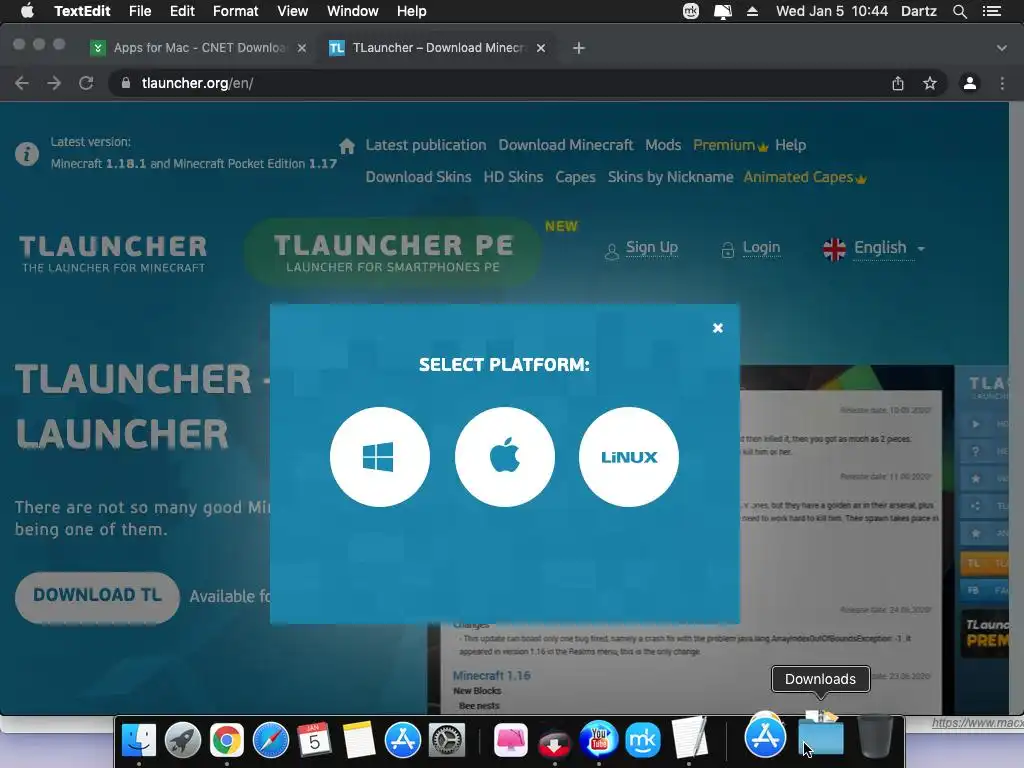Open the TextEdit menu
1024x768 pixels.
click(82, 11)
